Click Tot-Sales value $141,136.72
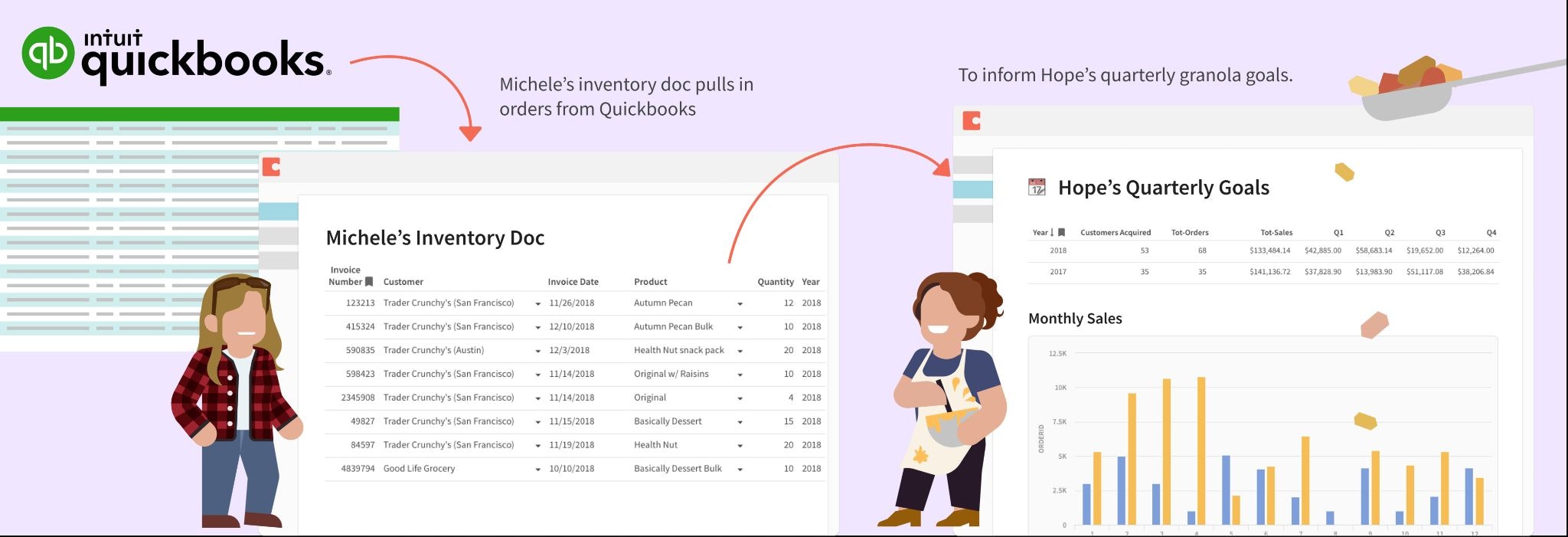Screen dimensions: 1568x537 [1269, 272]
